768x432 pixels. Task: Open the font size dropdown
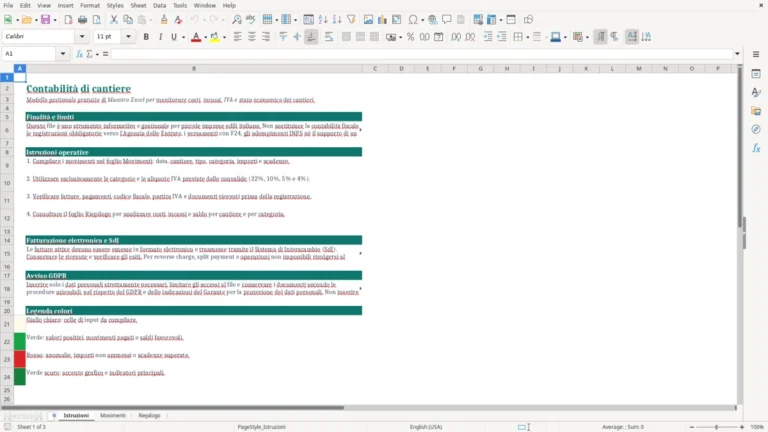point(128,37)
